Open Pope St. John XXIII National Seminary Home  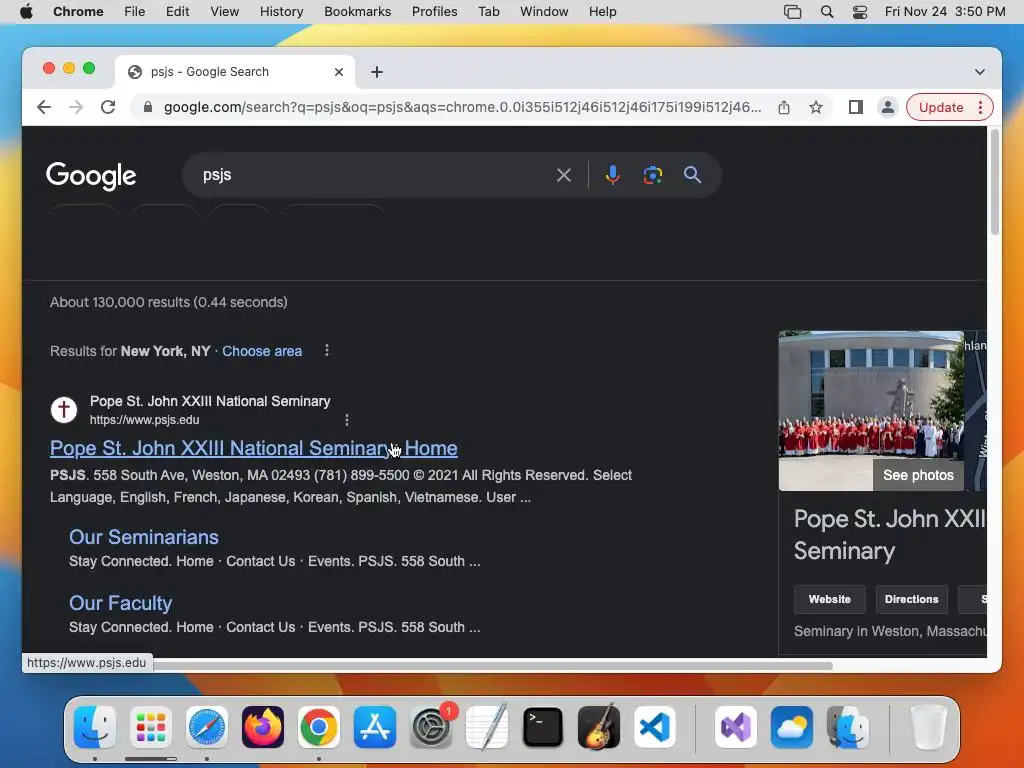(x=253, y=448)
